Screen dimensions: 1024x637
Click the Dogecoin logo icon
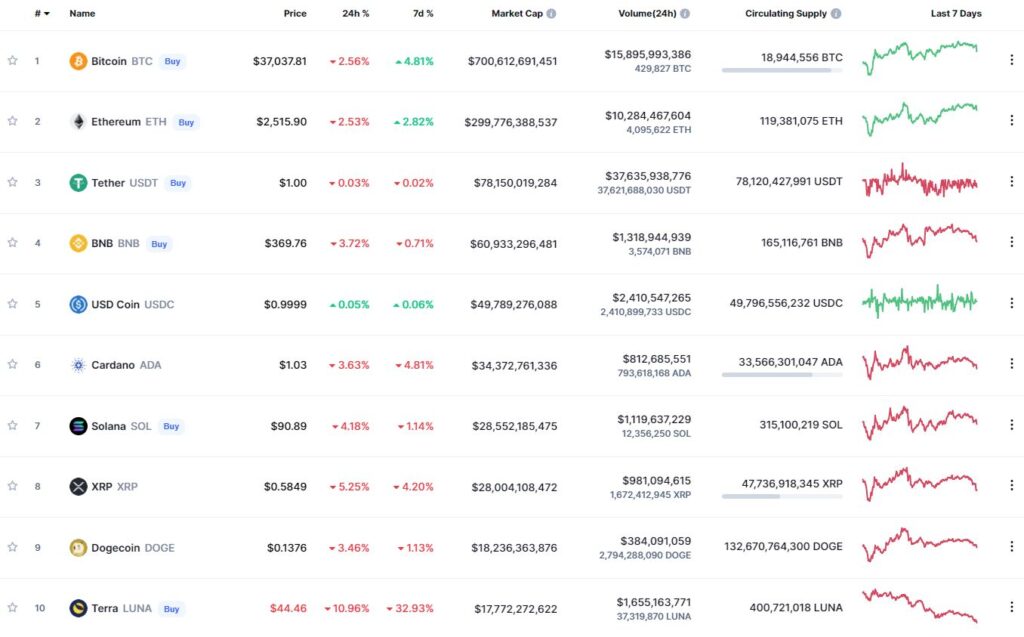tap(78, 547)
